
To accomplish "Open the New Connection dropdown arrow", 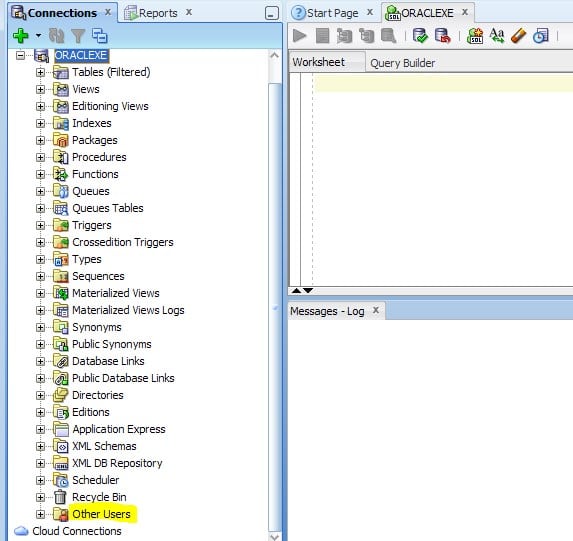I will 38,36.
